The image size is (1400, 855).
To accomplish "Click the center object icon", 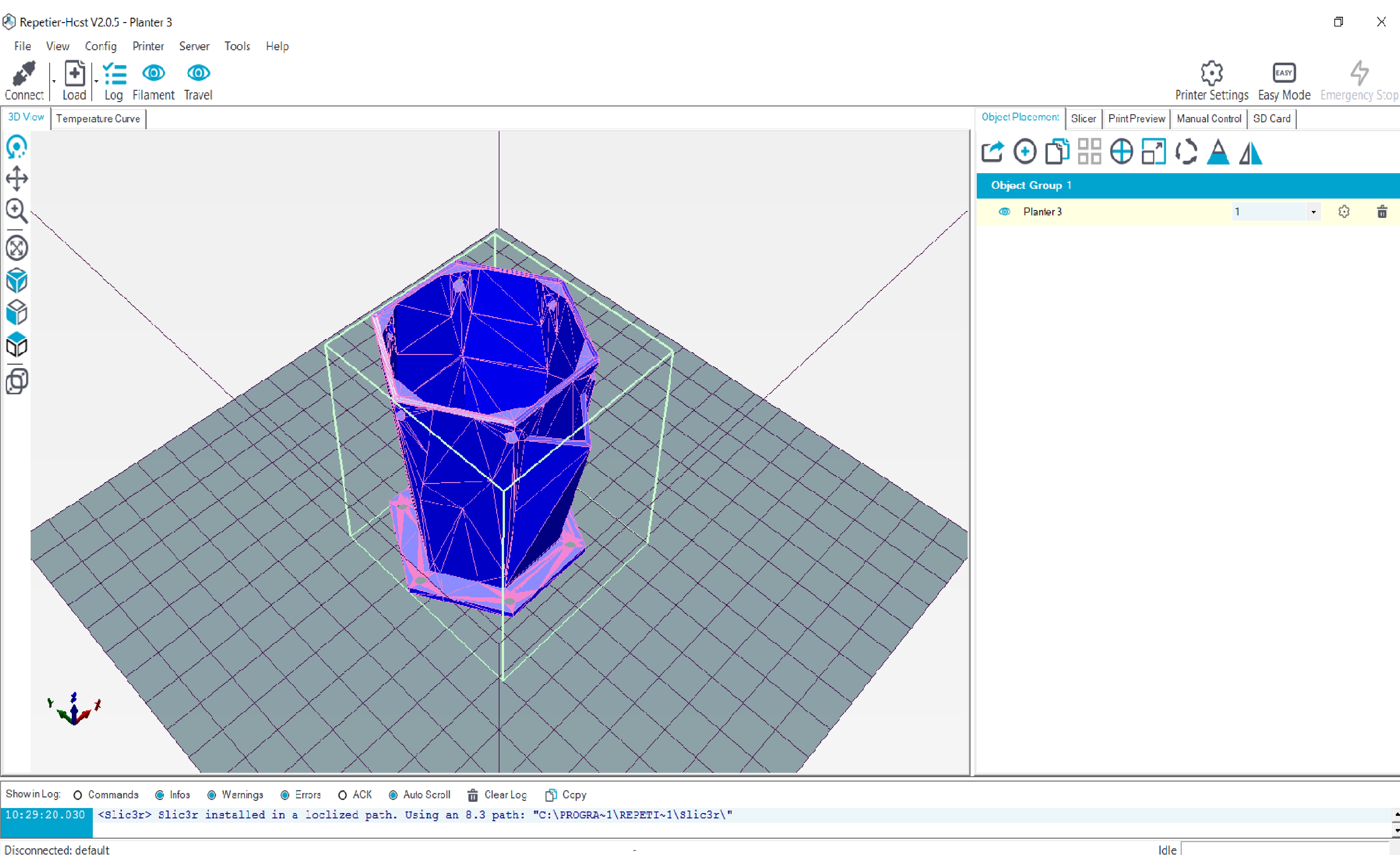I will coord(1122,152).
